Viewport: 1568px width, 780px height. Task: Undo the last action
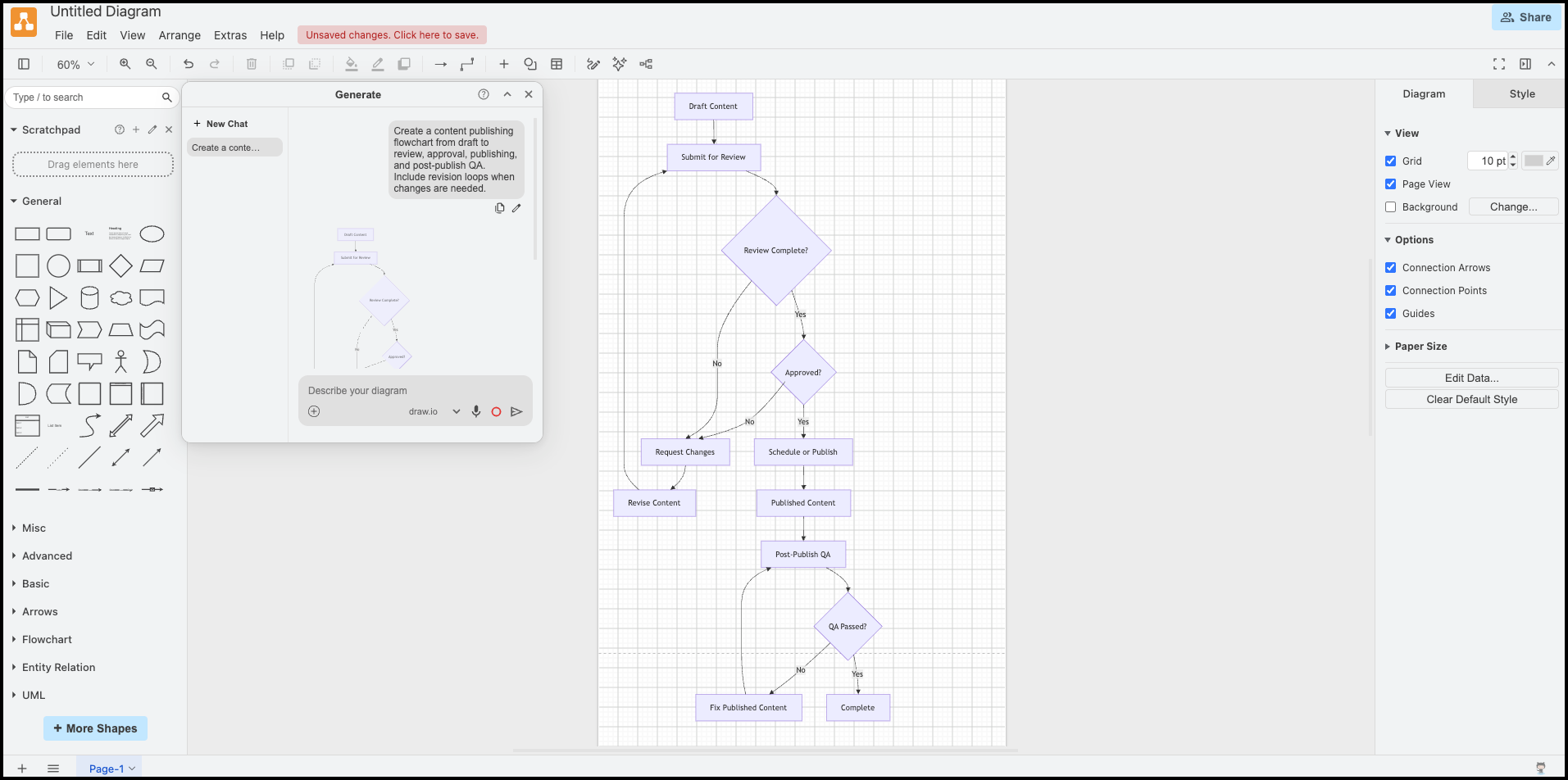click(x=189, y=64)
